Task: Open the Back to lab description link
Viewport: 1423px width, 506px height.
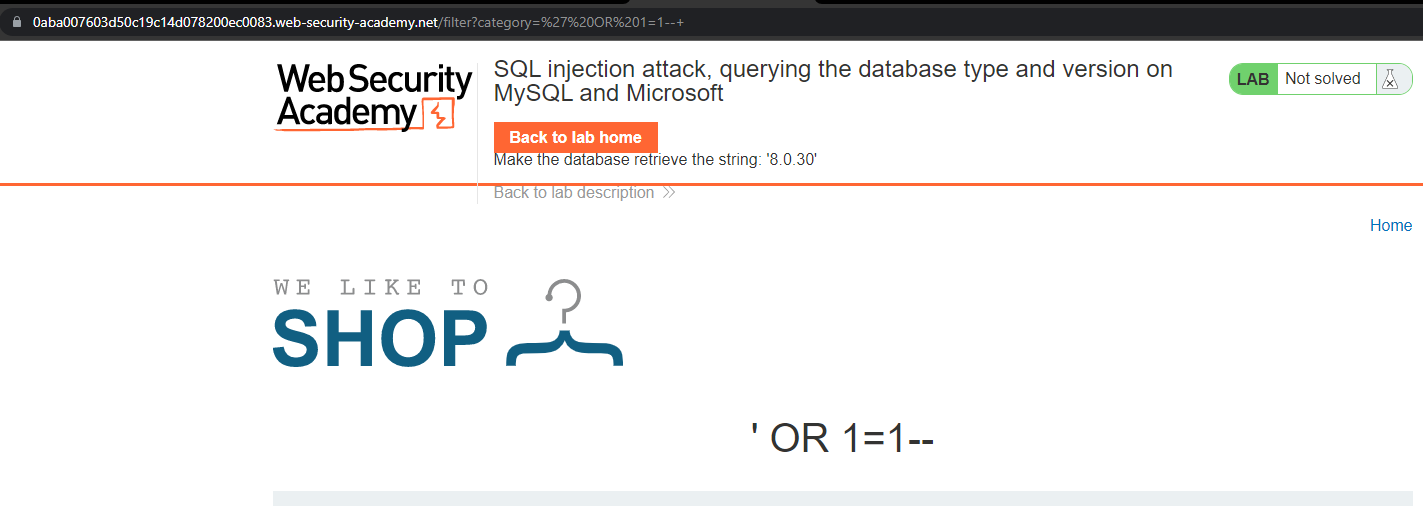Action: [x=574, y=193]
